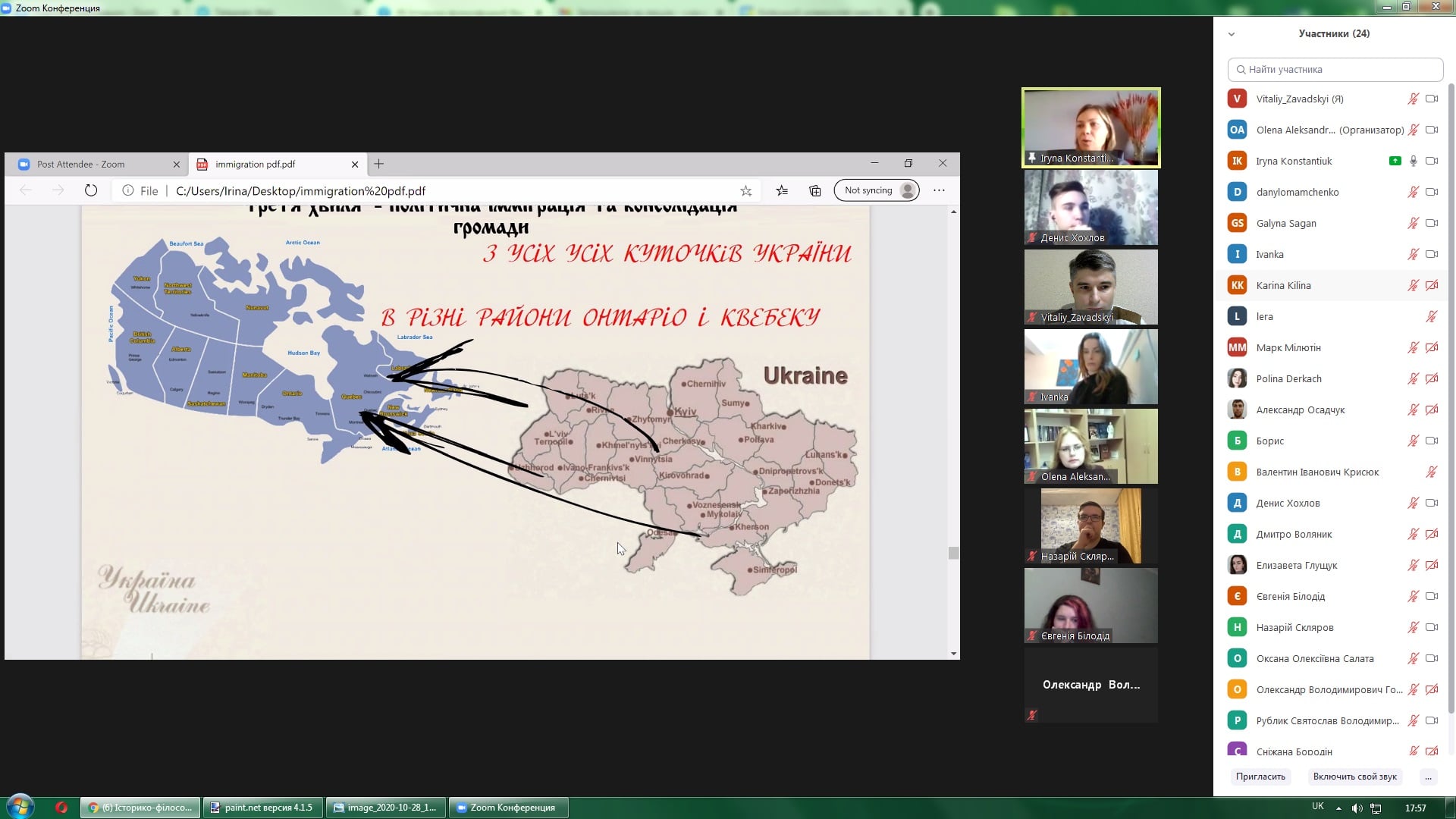
Task: Click the volume icon in system tray
Action: 1357,808
